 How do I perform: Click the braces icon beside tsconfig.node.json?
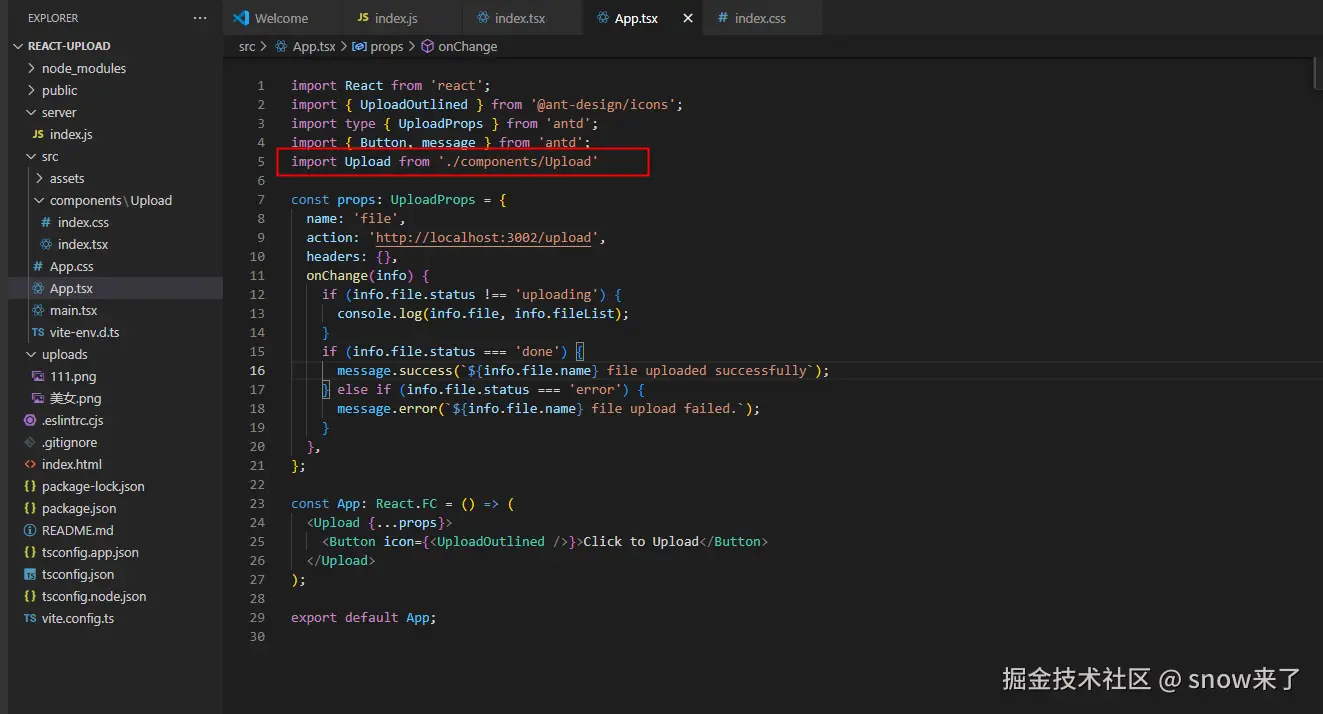tap(30, 596)
